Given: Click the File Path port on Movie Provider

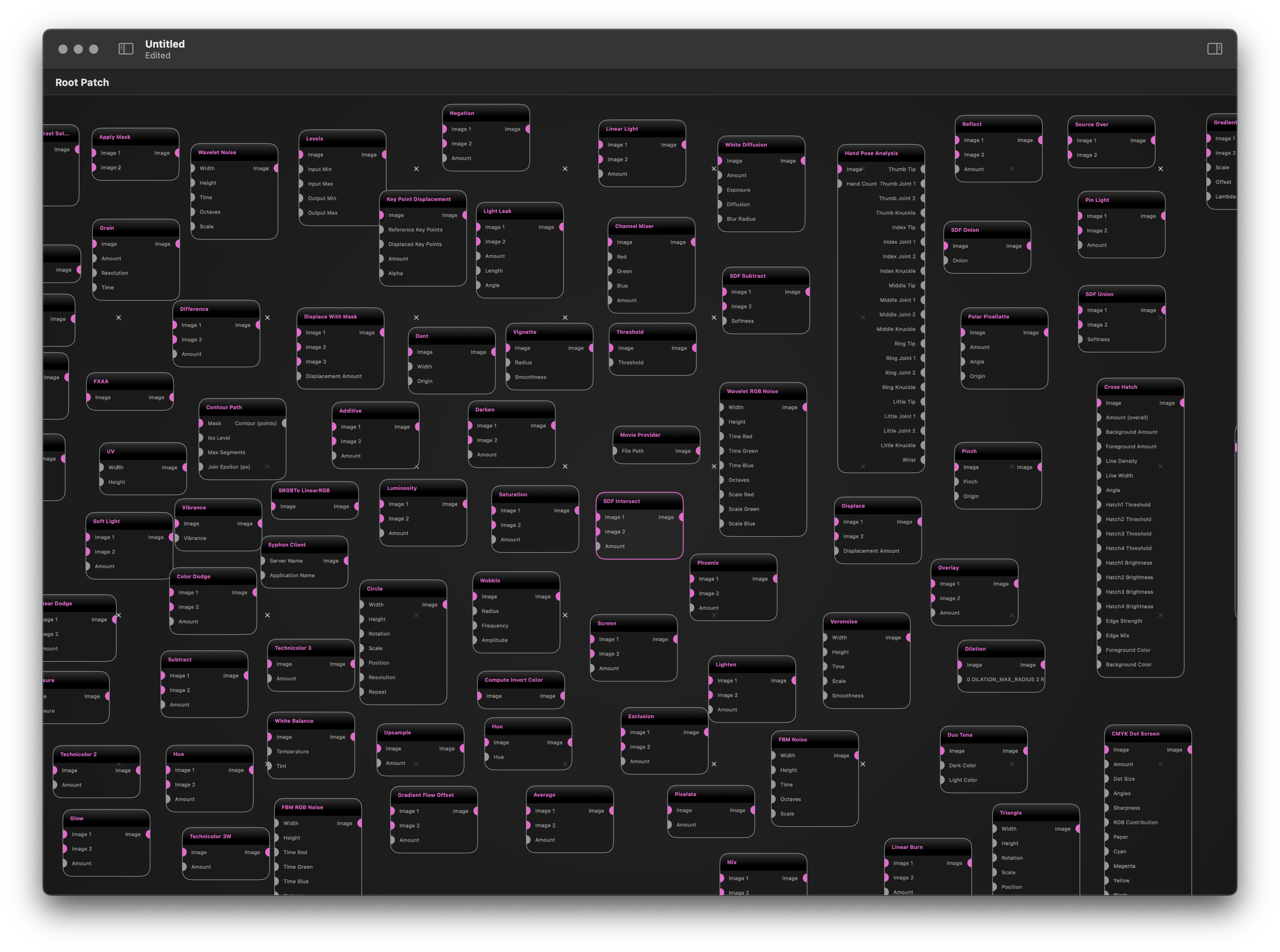Looking at the screenshot, I should [x=614, y=451].
